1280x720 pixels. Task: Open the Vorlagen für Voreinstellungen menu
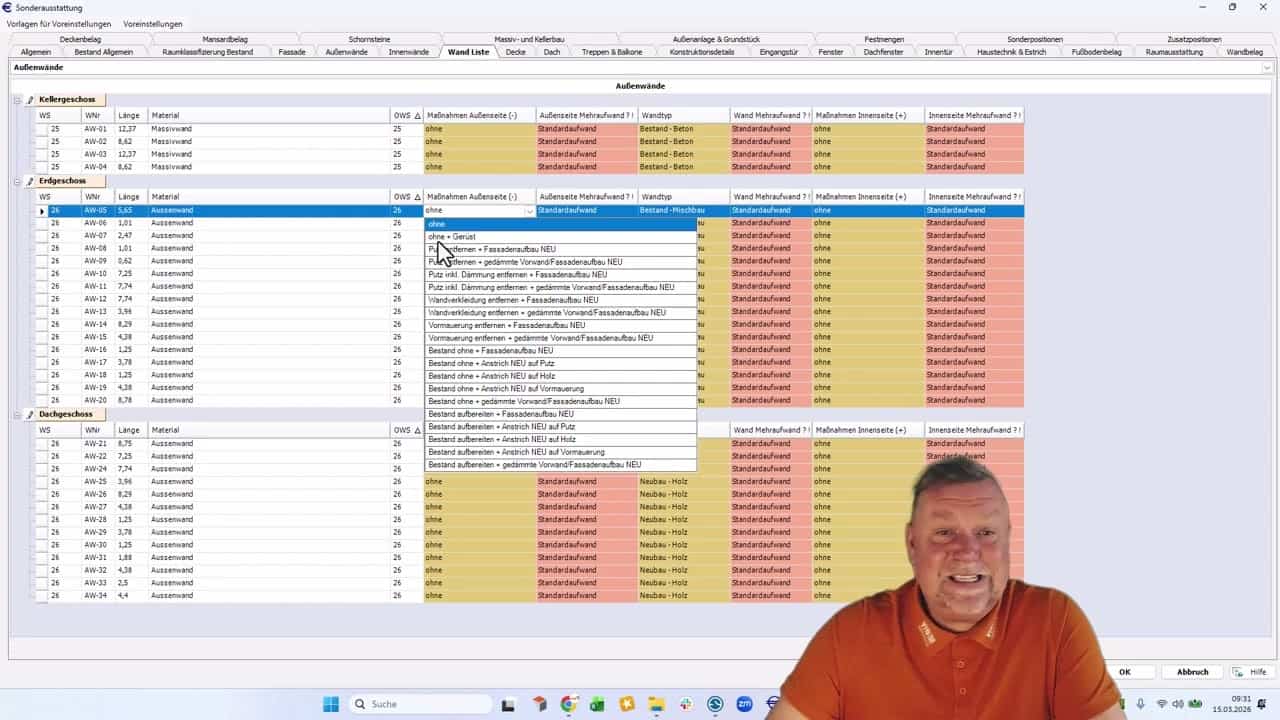59,23
